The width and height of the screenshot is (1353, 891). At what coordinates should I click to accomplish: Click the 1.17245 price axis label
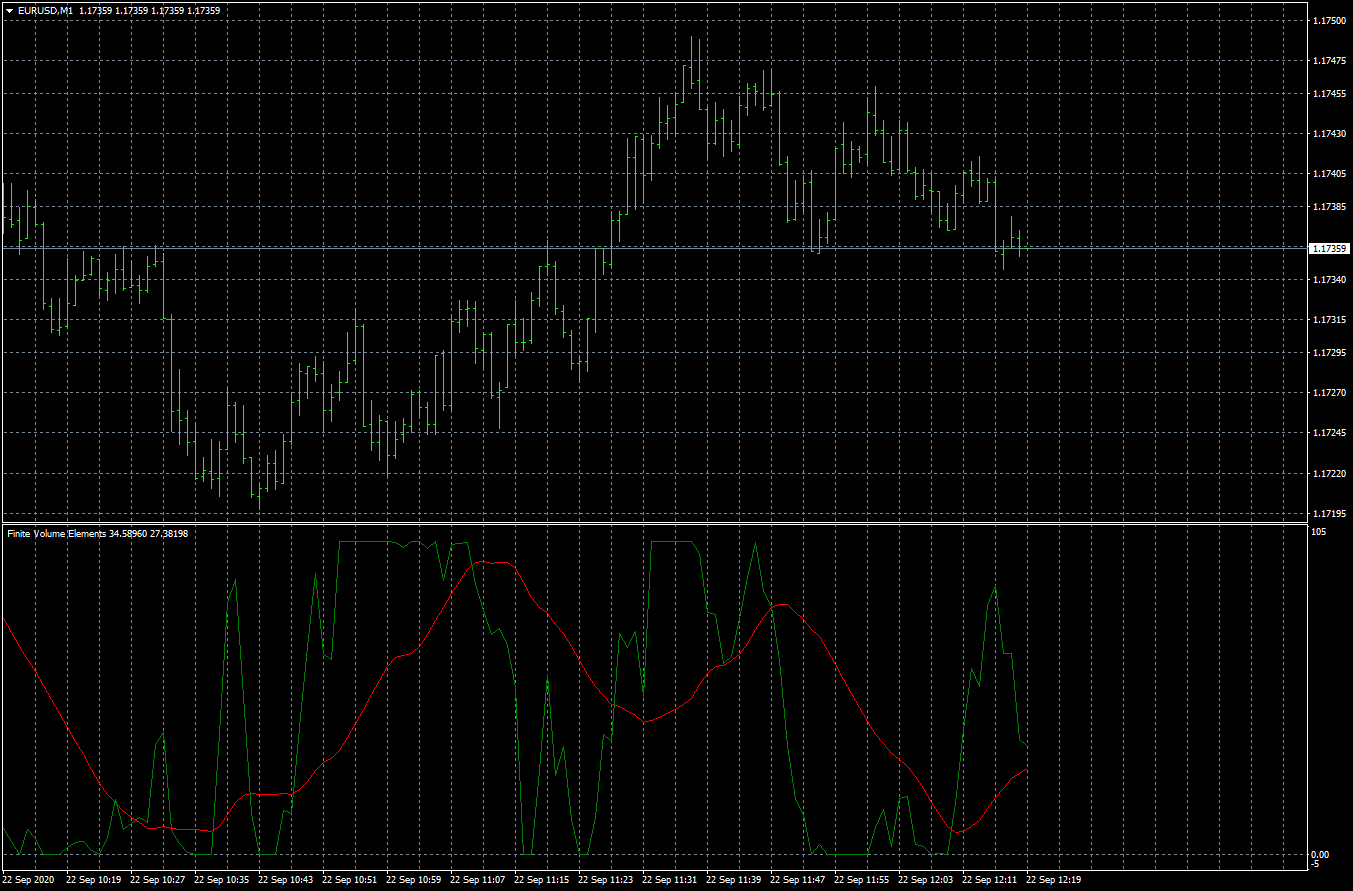coord(1329,433)
